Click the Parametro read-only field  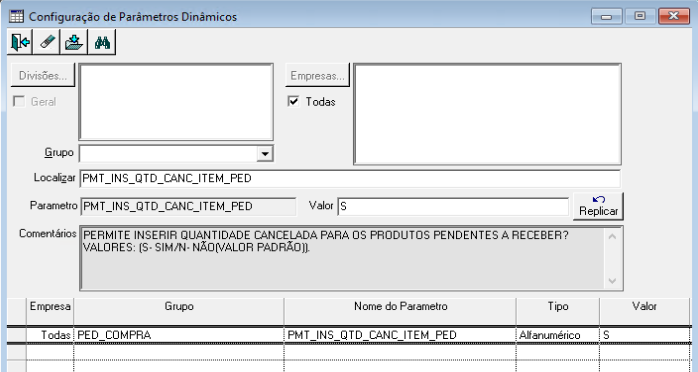[x=188, y=206]
